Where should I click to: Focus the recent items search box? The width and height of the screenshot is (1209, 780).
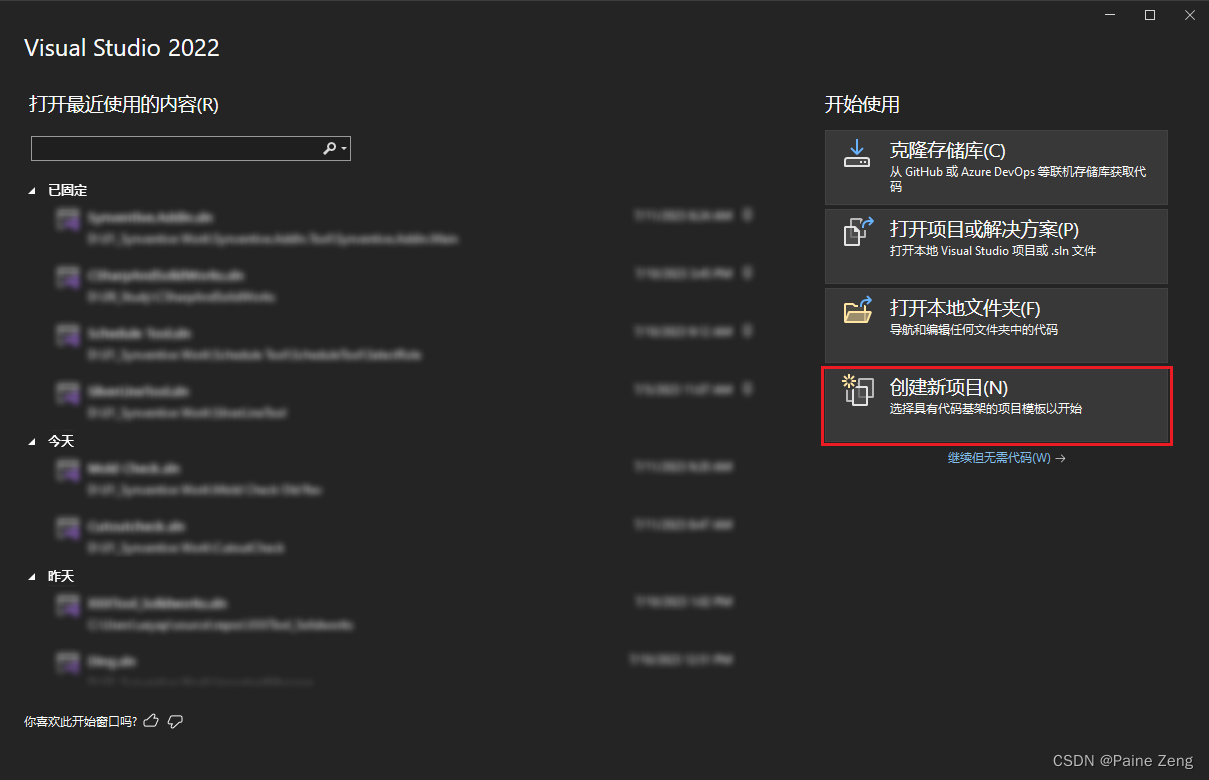pos(191,148)
